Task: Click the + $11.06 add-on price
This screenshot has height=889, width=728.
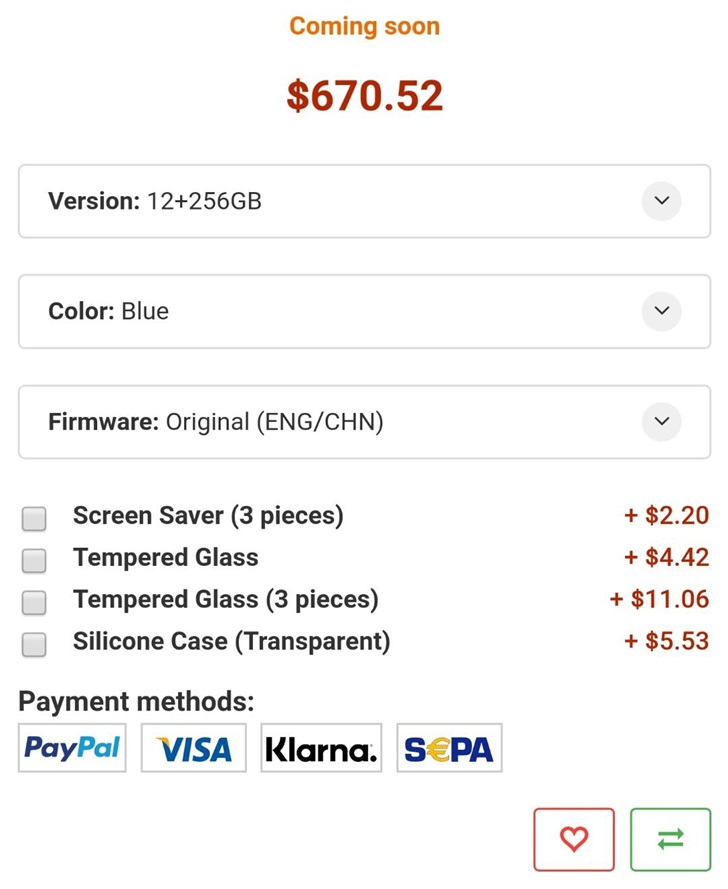Action: coord(659,599)
